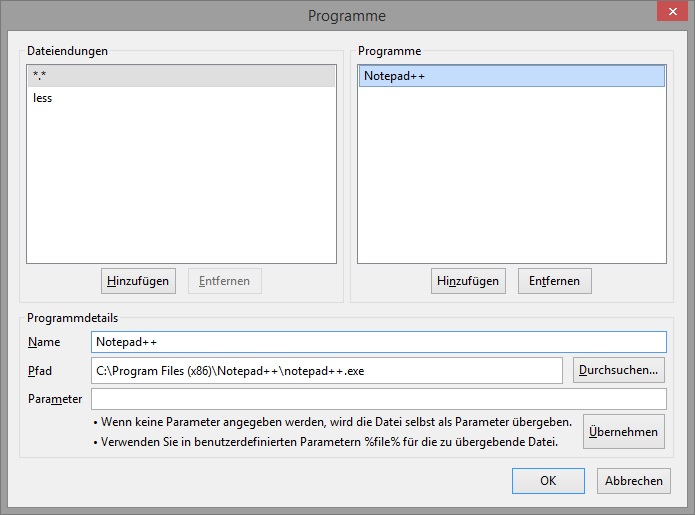Click empty space in the Programme list
The width and height of the screenshot is (695, 515).
click(511, 180)
